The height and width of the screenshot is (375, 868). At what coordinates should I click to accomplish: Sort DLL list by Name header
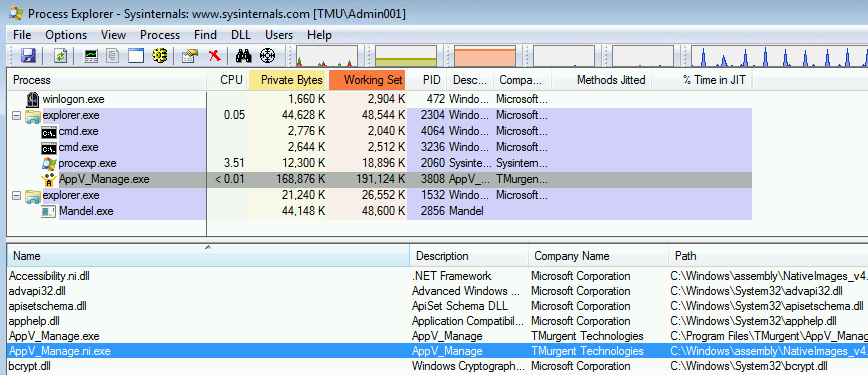click(208, 256)
